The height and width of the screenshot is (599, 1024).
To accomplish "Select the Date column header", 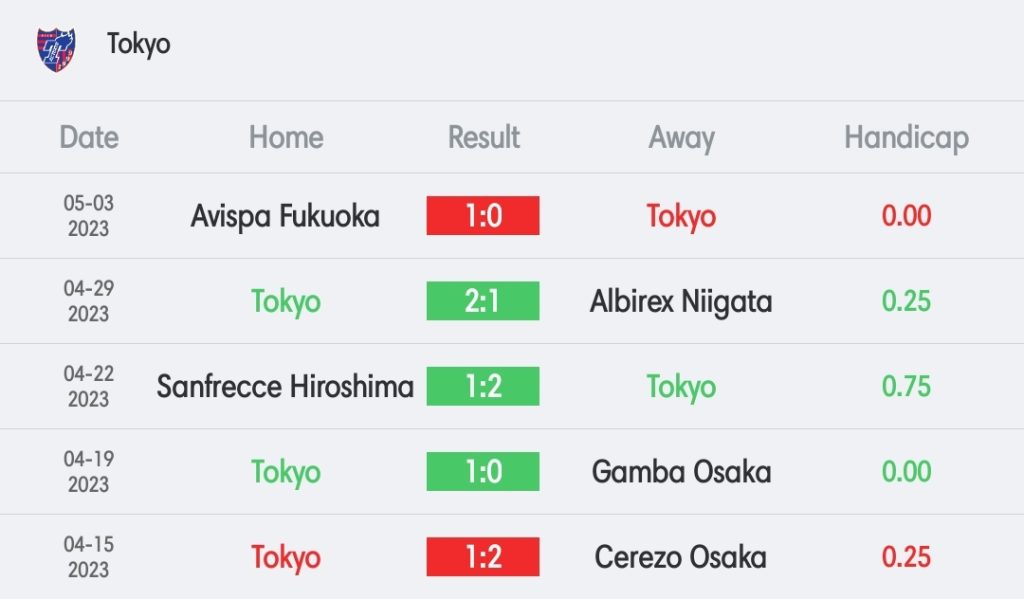I will click(x=89, y=137).
